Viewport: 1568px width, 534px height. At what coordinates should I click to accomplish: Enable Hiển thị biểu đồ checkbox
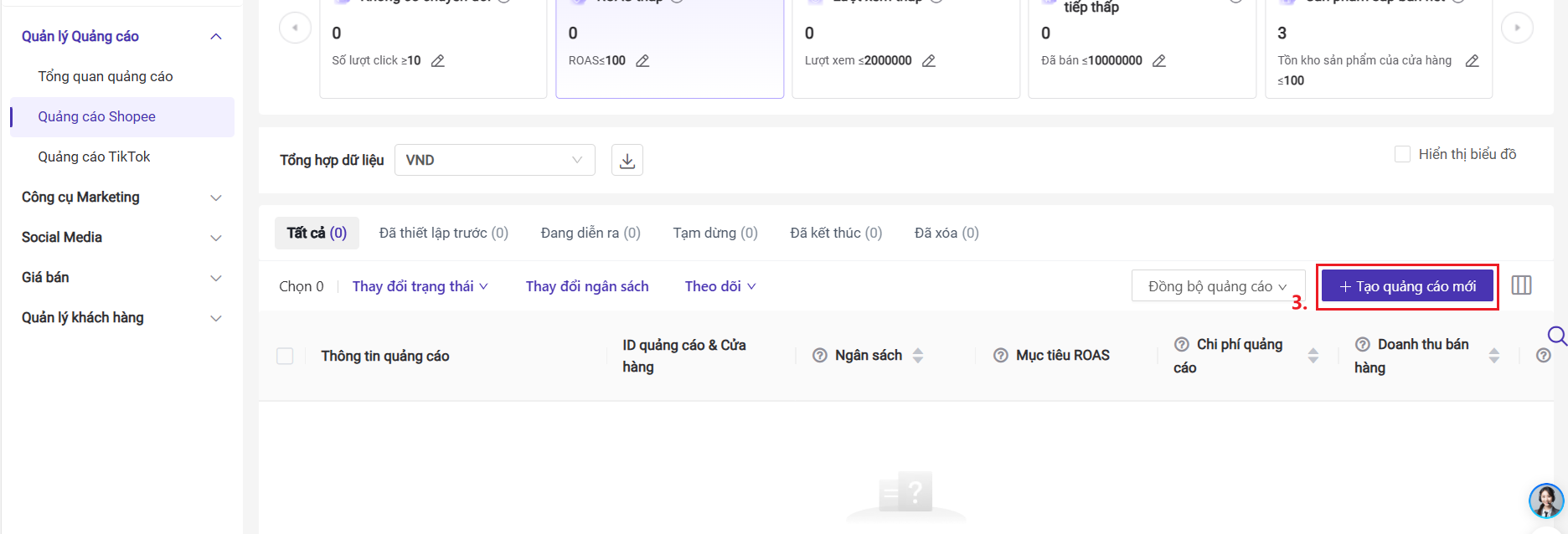pyautogui.click(x=1402, y=154)
